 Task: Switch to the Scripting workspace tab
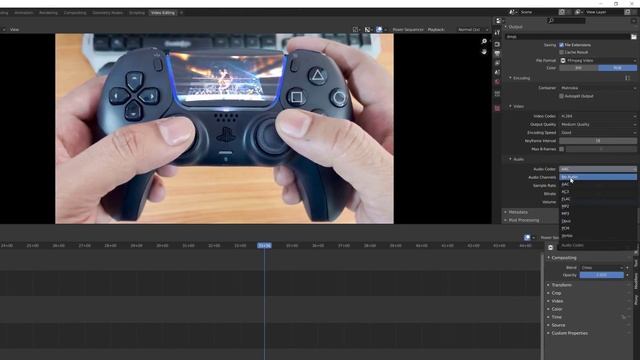click(x=137, y=13)
